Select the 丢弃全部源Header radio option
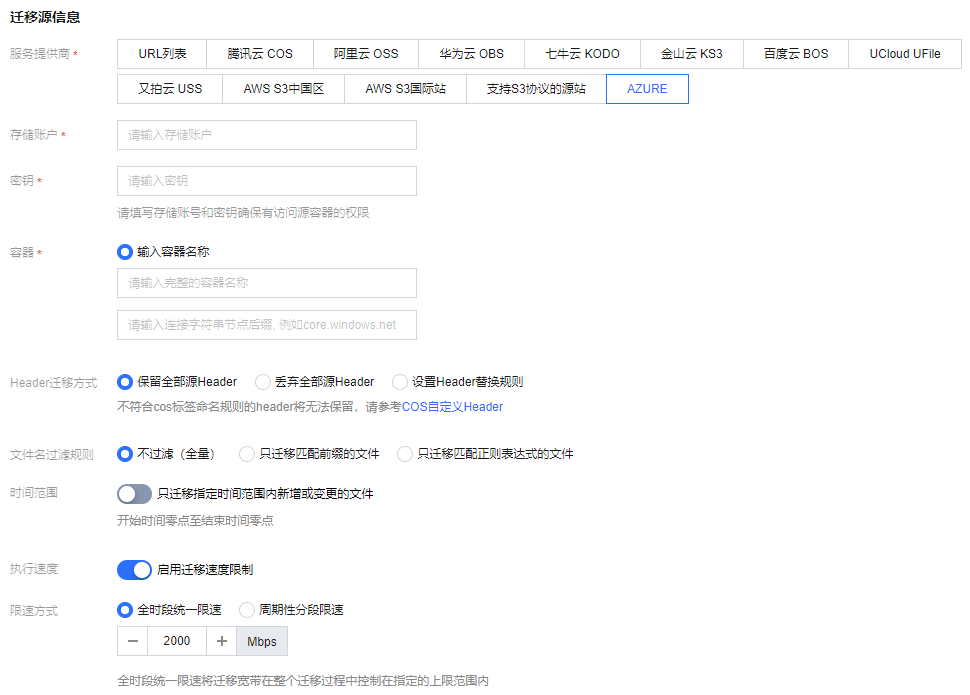 pyautogui.click(x=263, y=382)
